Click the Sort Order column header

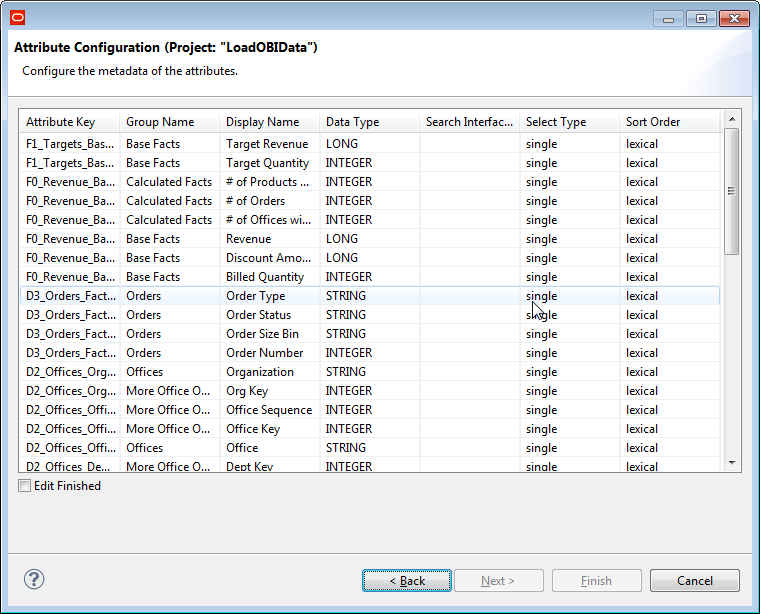669,122
